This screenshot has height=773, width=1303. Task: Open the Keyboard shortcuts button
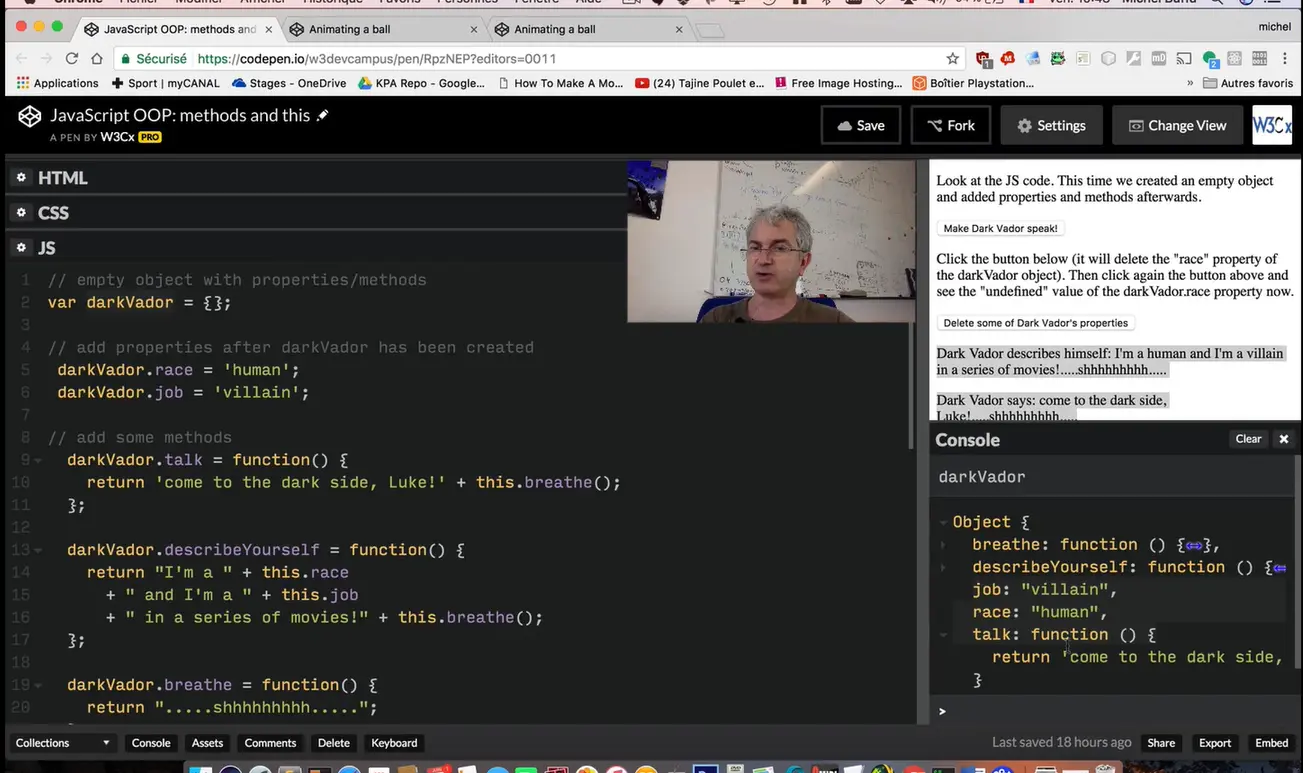click(x=394, y=743)
